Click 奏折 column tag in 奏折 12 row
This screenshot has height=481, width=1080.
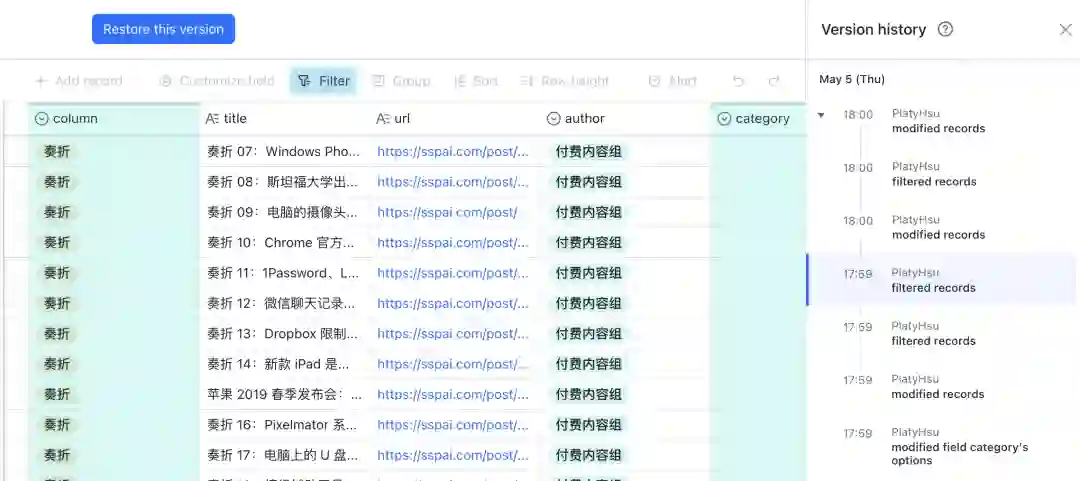57,303
